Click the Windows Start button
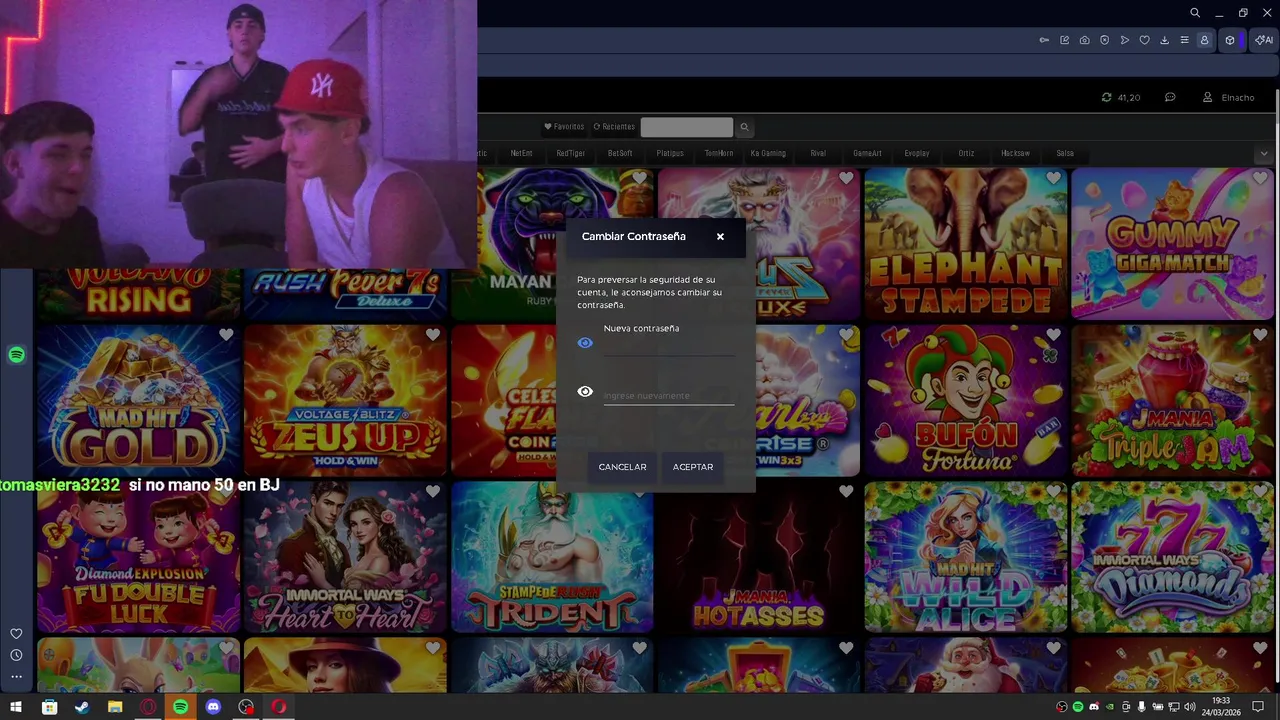Viewport: 1280px width, 720px height. 16,707
